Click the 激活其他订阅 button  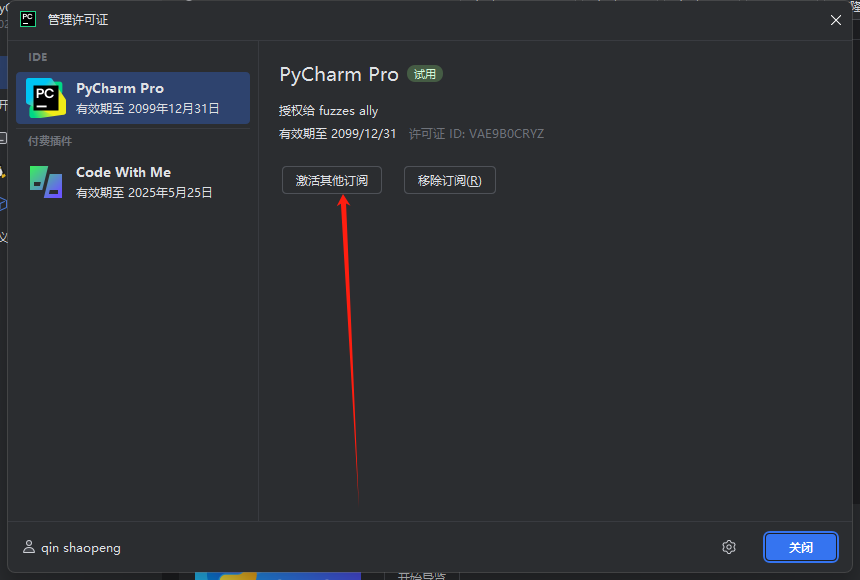coord(332,180)
